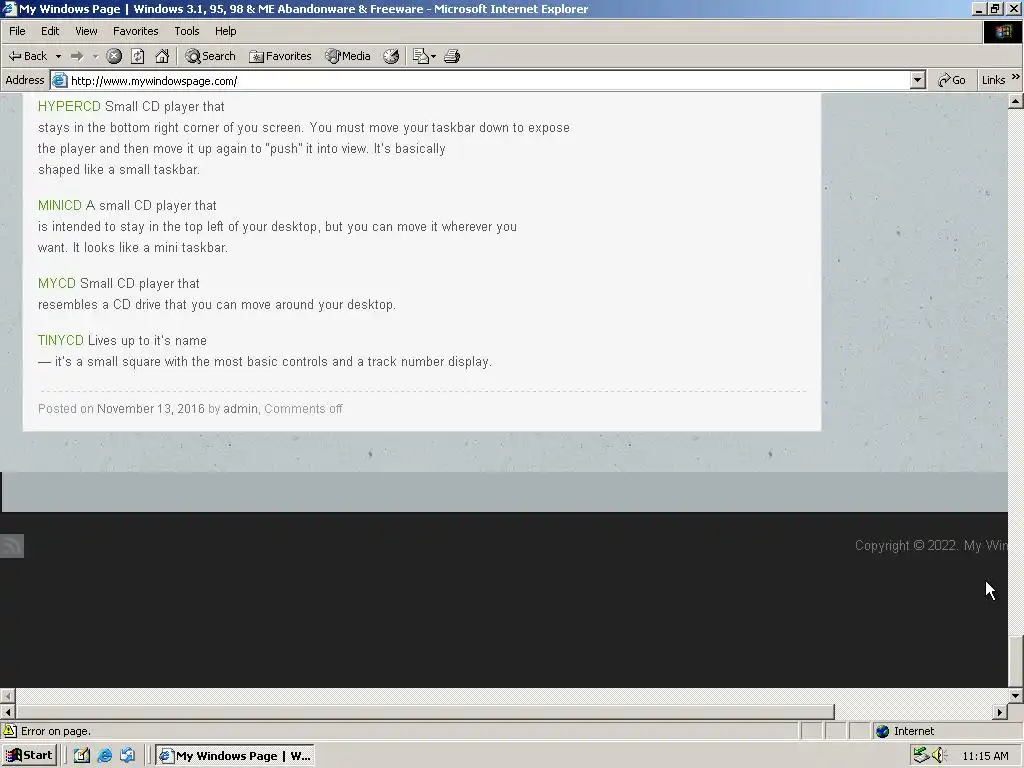Click the address bar URL field
The image size is (1024, 768).
point(490,80)
